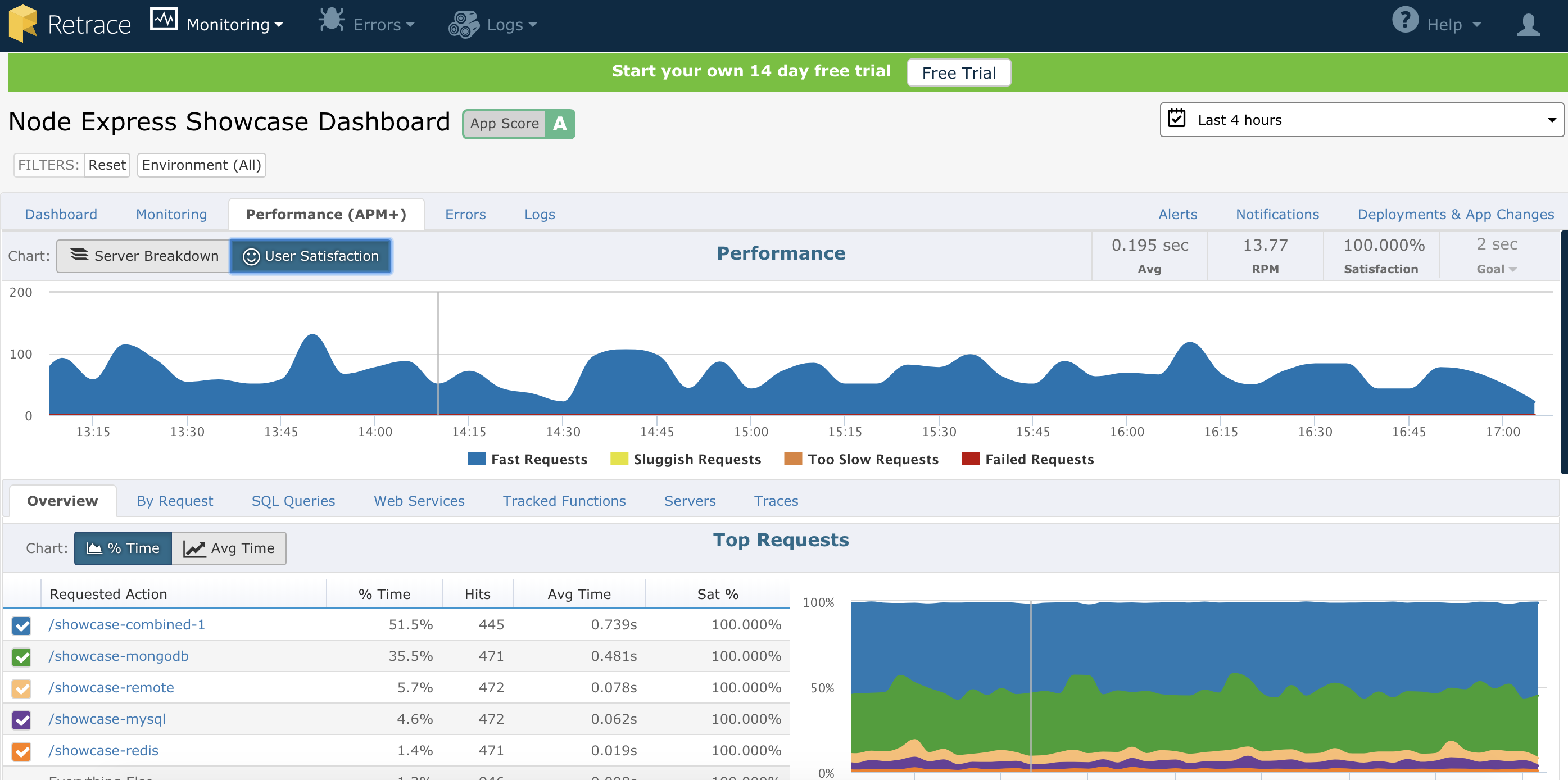Toggle /showcase-mysql checkbox

tap(22, 720)
